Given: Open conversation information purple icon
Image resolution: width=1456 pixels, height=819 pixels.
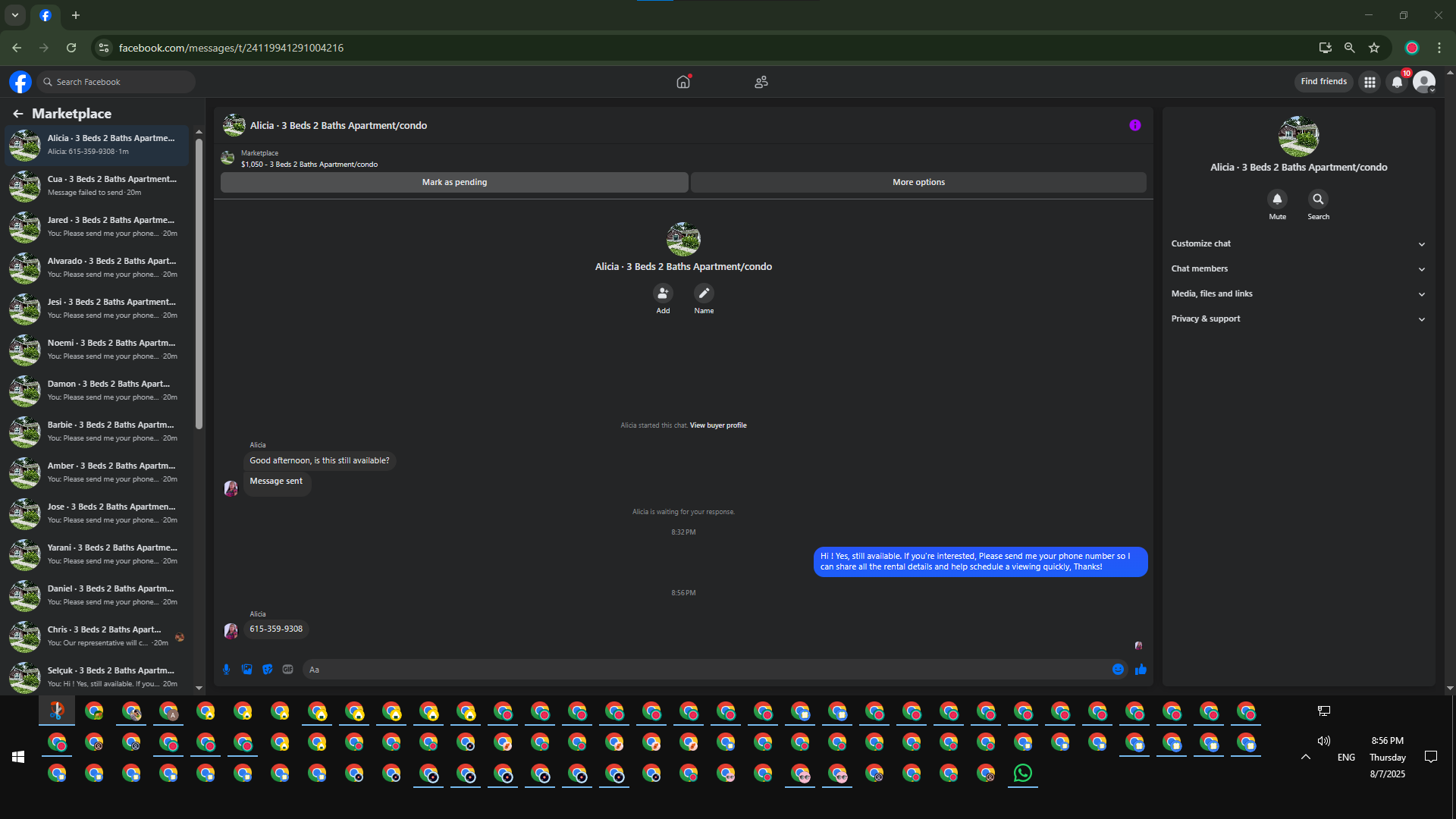Looking at the screenshot, I should coord(1135,125).
